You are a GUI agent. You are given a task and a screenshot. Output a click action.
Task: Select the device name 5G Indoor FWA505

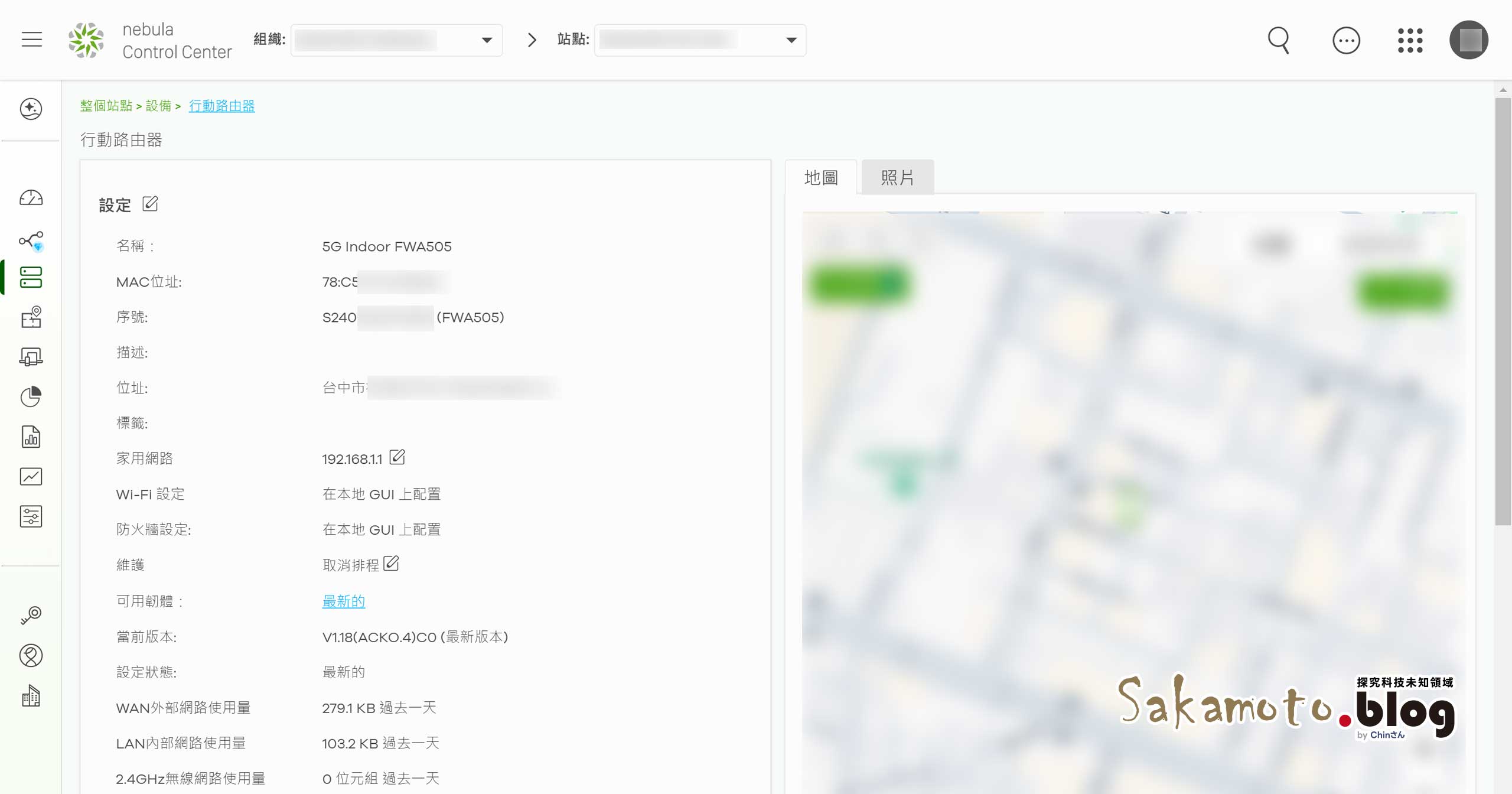pyautogui.click(x=387, y=246)
